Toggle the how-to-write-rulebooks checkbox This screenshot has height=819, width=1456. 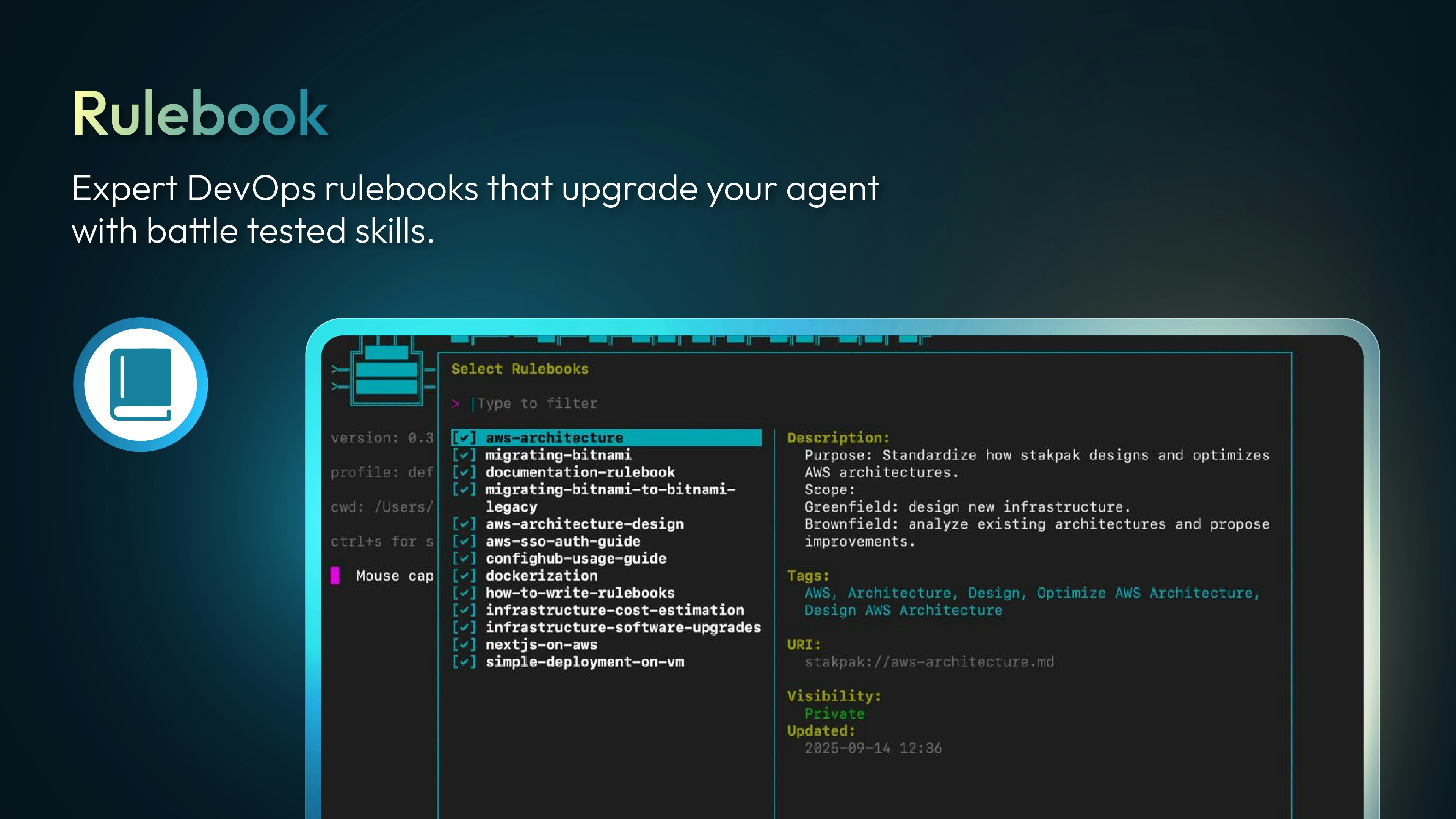coord(464,593)
